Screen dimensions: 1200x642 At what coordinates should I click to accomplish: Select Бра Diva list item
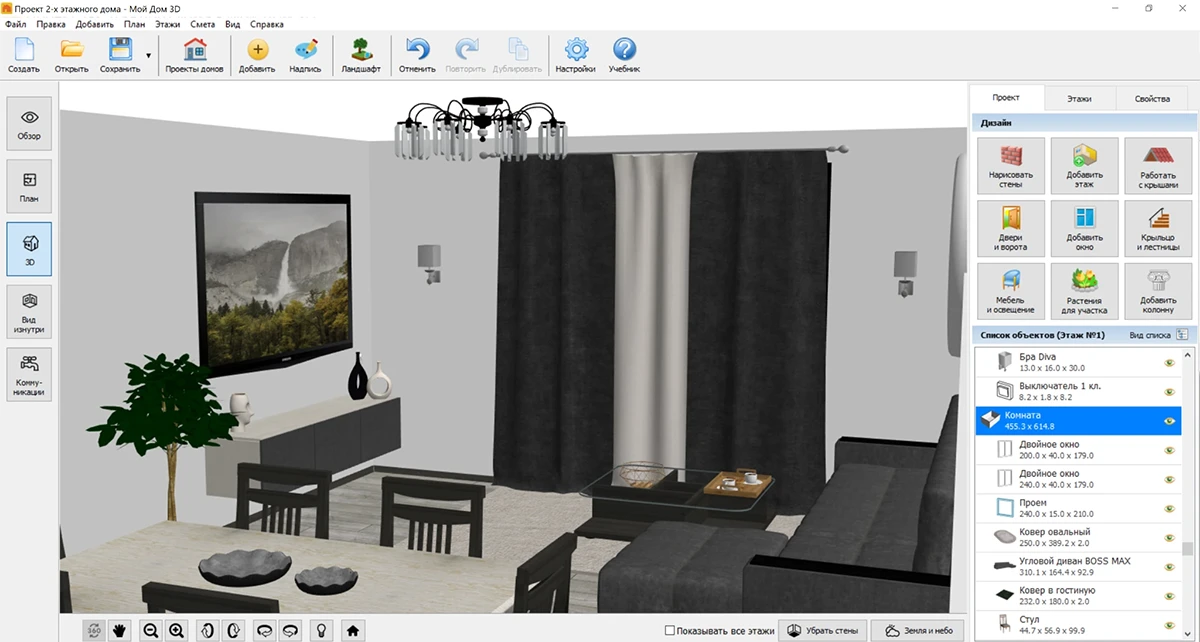click(x=1078, y=362)
